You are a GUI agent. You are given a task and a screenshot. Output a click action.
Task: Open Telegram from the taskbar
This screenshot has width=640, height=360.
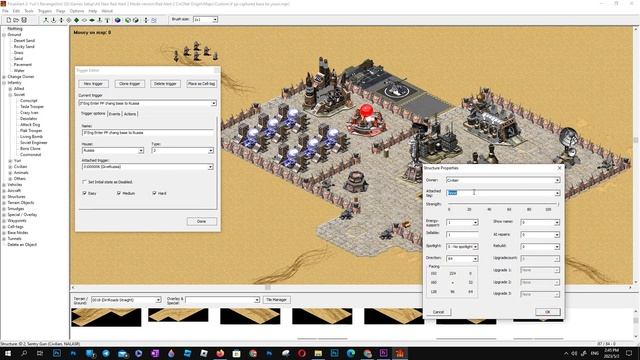106,353
